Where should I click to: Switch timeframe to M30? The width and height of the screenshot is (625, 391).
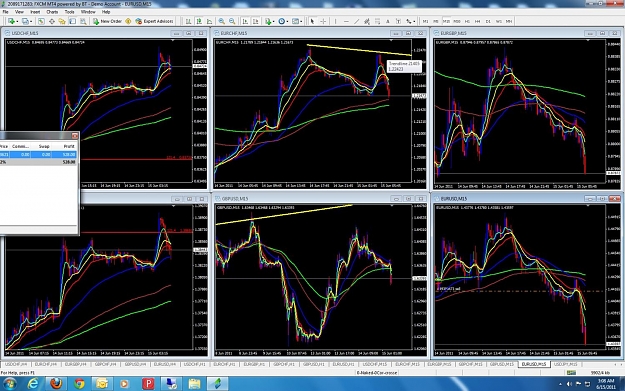point(457,21)
